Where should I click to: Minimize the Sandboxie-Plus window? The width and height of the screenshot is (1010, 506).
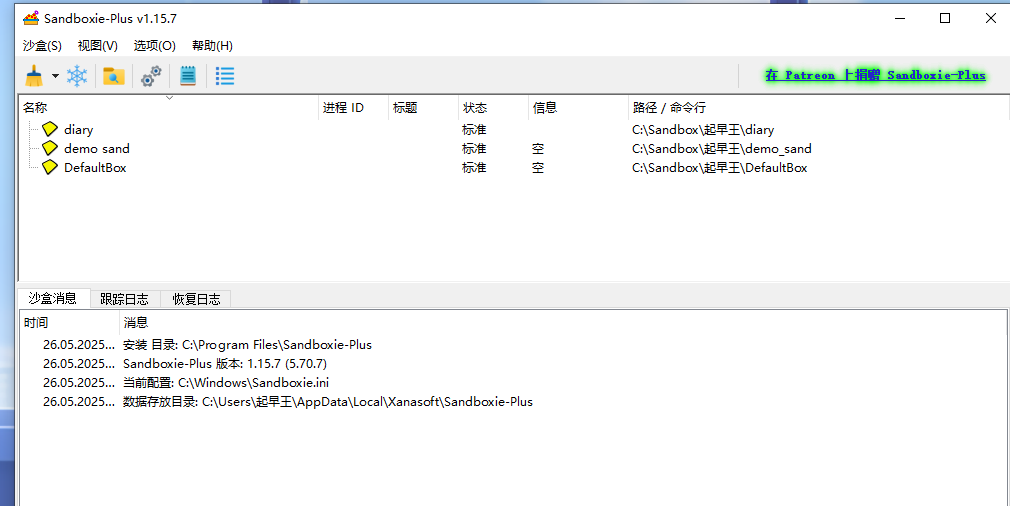tap(900, 18)
